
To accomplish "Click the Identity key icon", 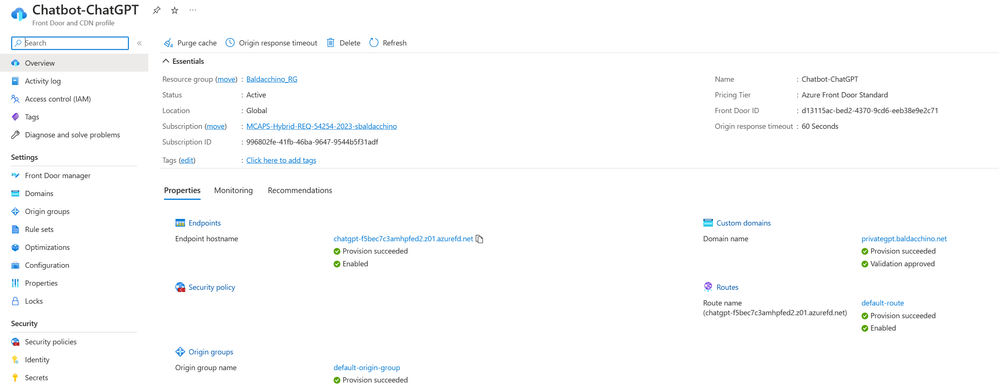I will click(15, 359).
